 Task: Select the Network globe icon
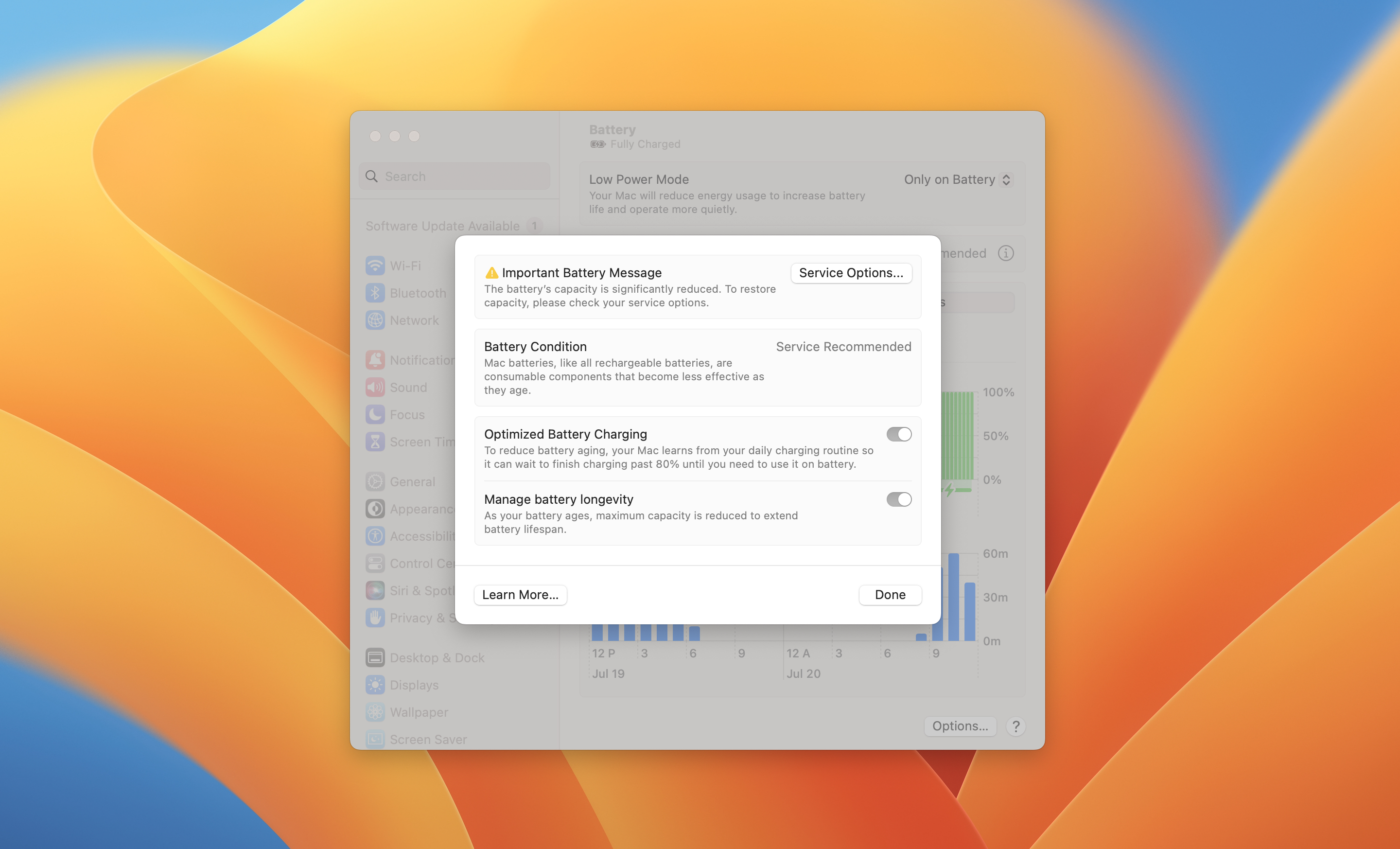coord(375,320)
